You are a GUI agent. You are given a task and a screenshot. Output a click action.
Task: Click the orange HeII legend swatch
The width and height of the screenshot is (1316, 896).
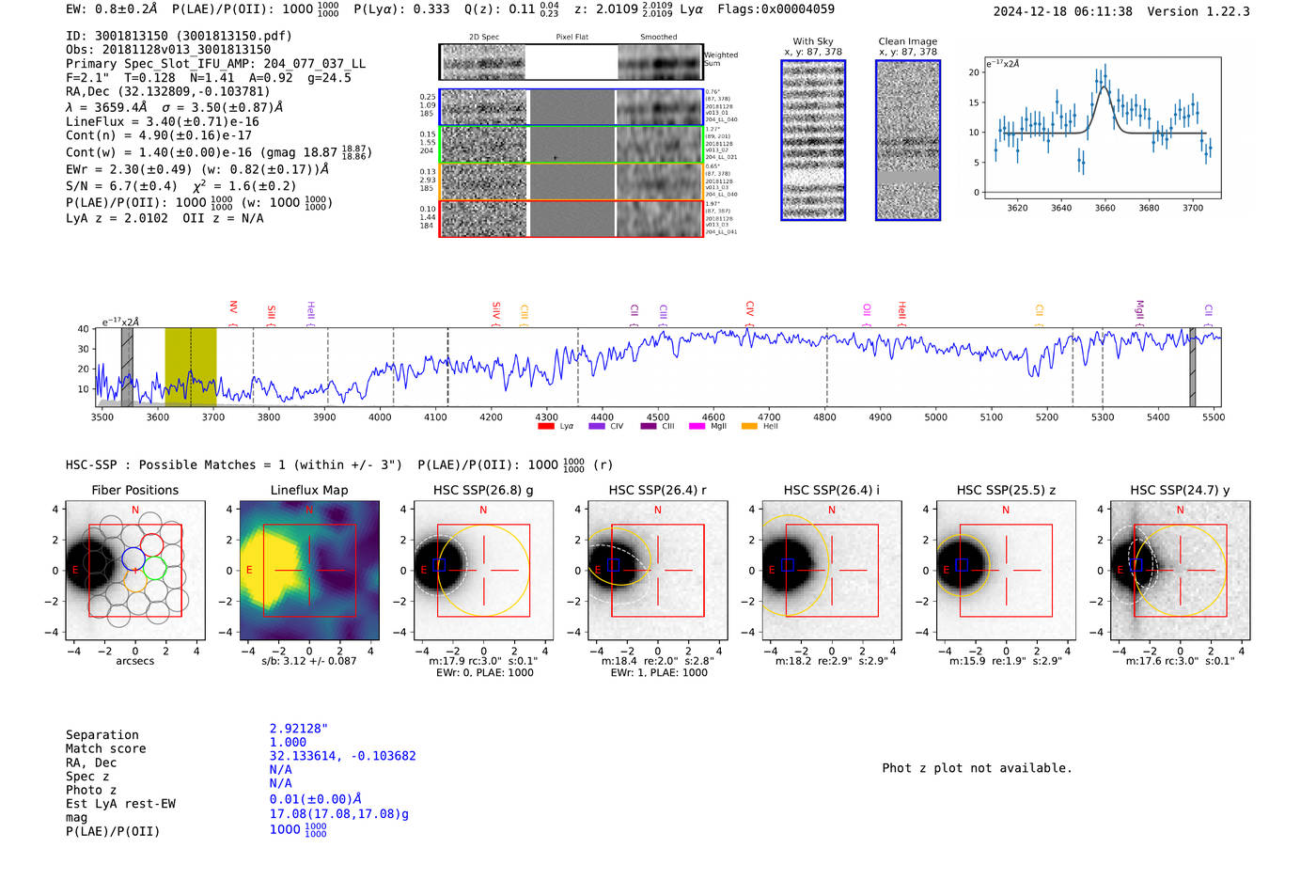[749, 427]
